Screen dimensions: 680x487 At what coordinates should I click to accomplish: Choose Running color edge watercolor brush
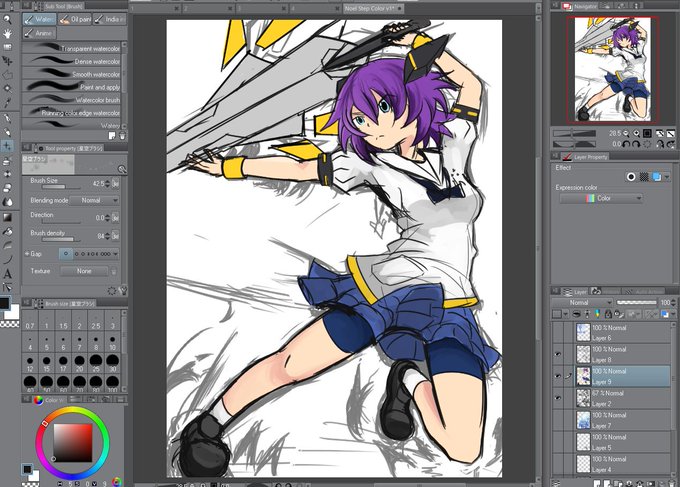[71, 112]
